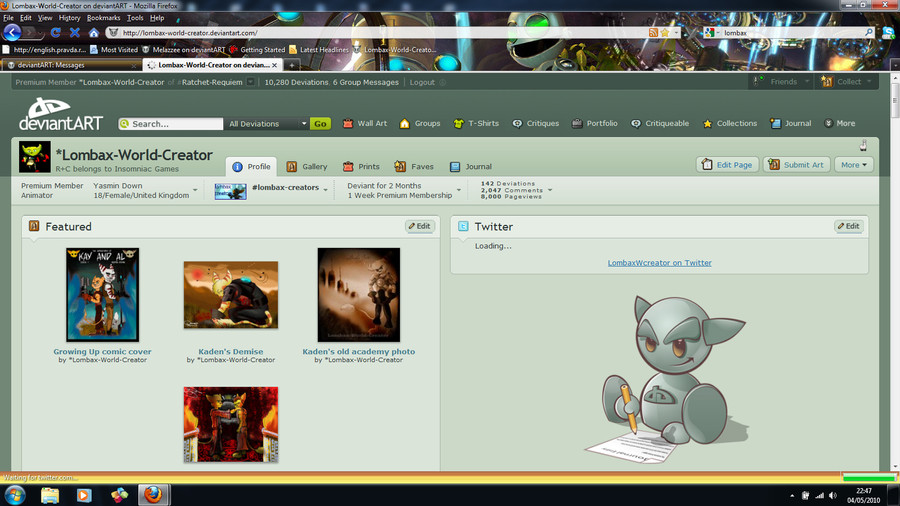Click the Edit Page button
900x506 pixels.
coord(727,165)
